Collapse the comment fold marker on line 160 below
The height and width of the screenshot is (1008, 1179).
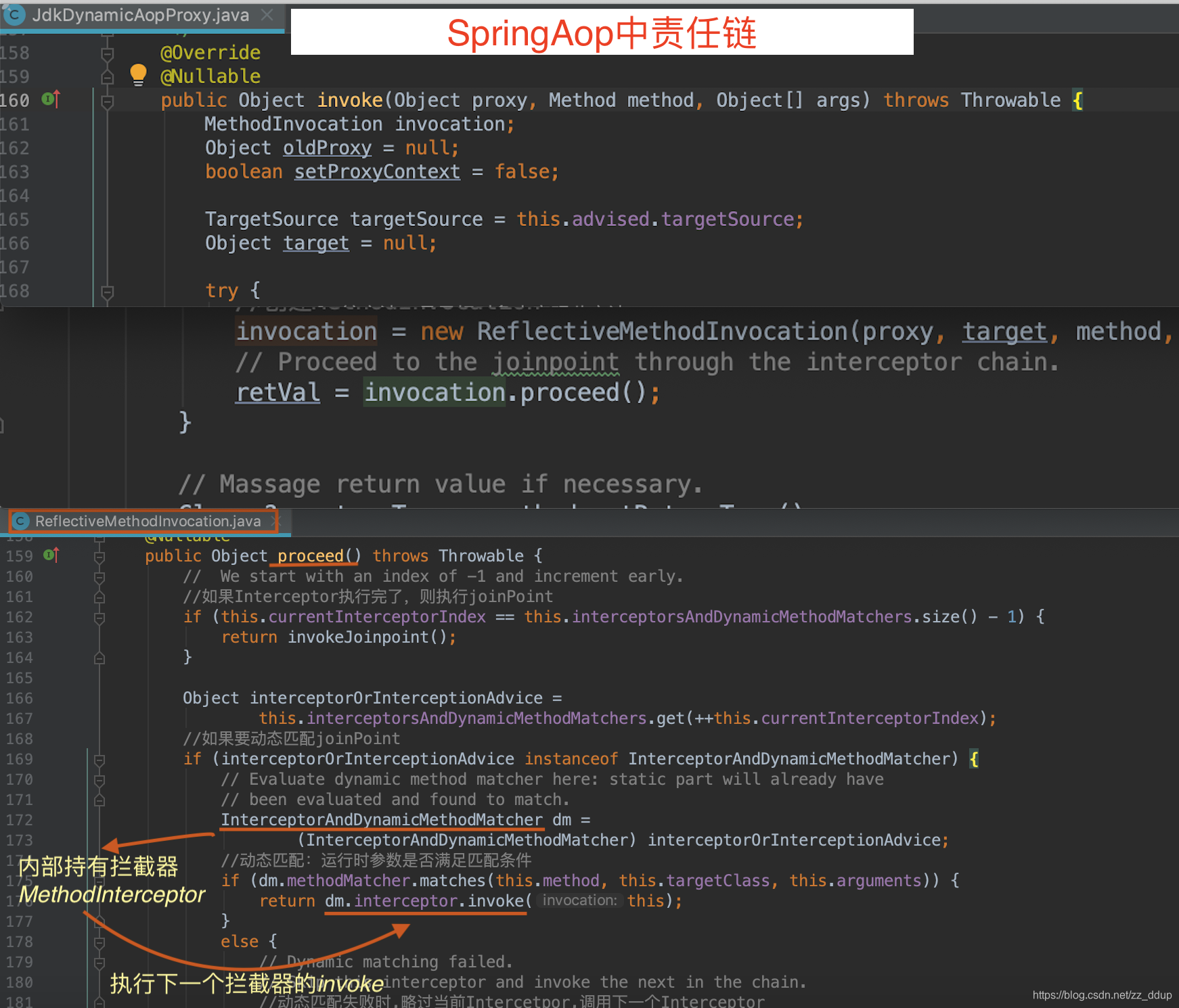coord(99,577)
